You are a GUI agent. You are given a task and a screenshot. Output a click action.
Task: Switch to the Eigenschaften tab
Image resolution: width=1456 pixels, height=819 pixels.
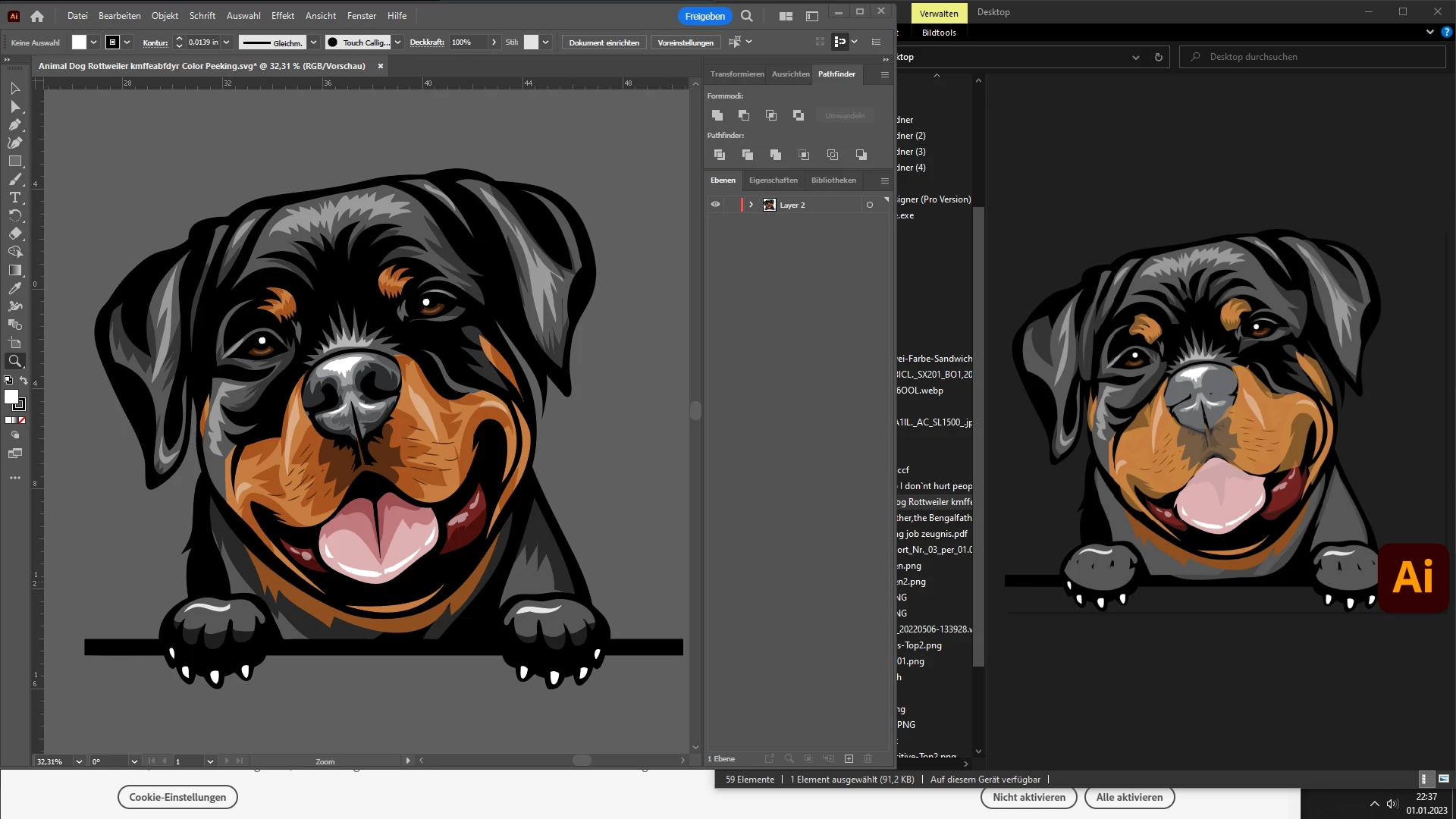point(773,180)
